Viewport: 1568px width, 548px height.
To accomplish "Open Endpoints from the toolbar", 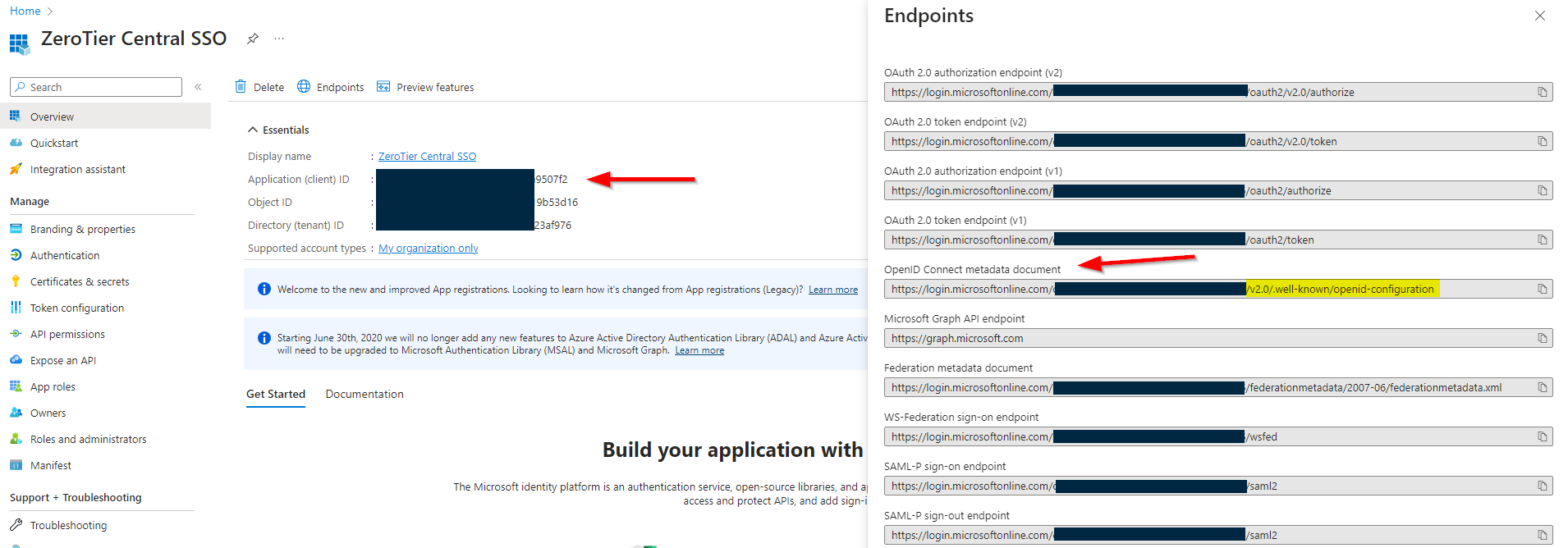I will tap(331, 87).
